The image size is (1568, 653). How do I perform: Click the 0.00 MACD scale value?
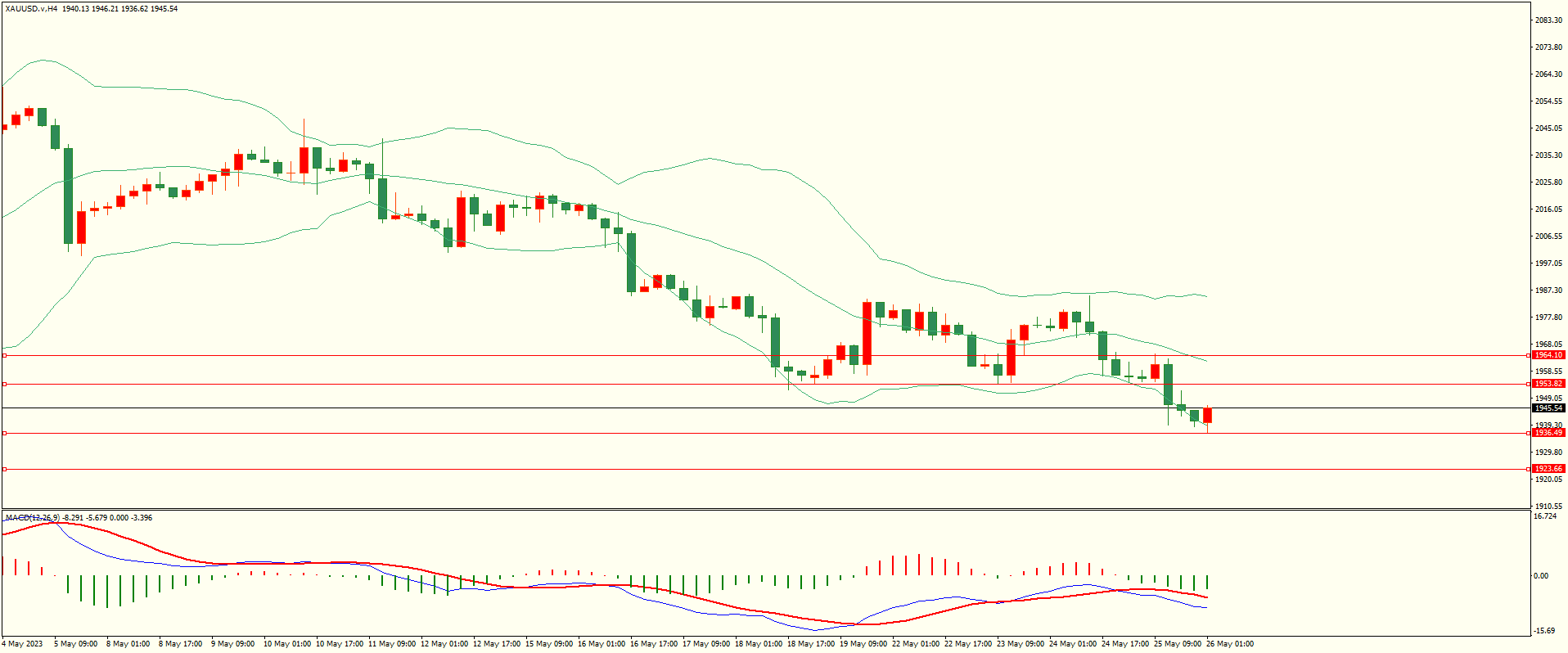coord(1541,576)
